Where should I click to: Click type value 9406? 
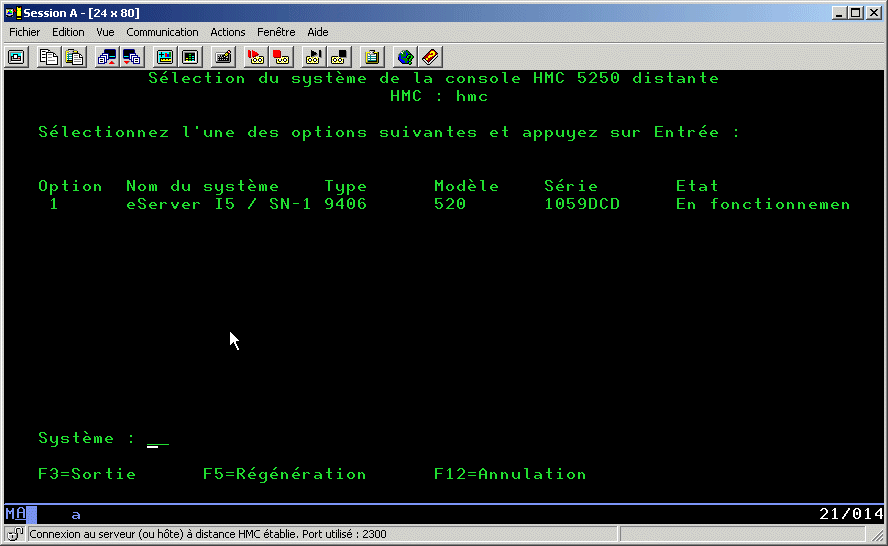click(x=345, y=204)
